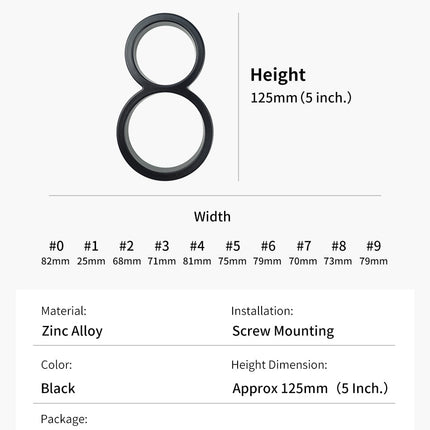Select the Height heading text

pos(278,75)
